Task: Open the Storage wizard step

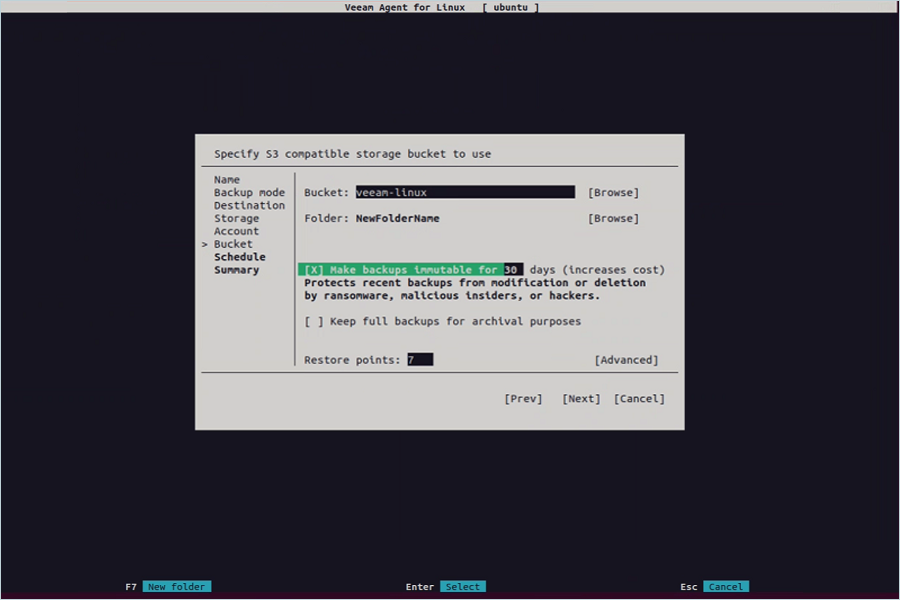Action: coord(236,218)
